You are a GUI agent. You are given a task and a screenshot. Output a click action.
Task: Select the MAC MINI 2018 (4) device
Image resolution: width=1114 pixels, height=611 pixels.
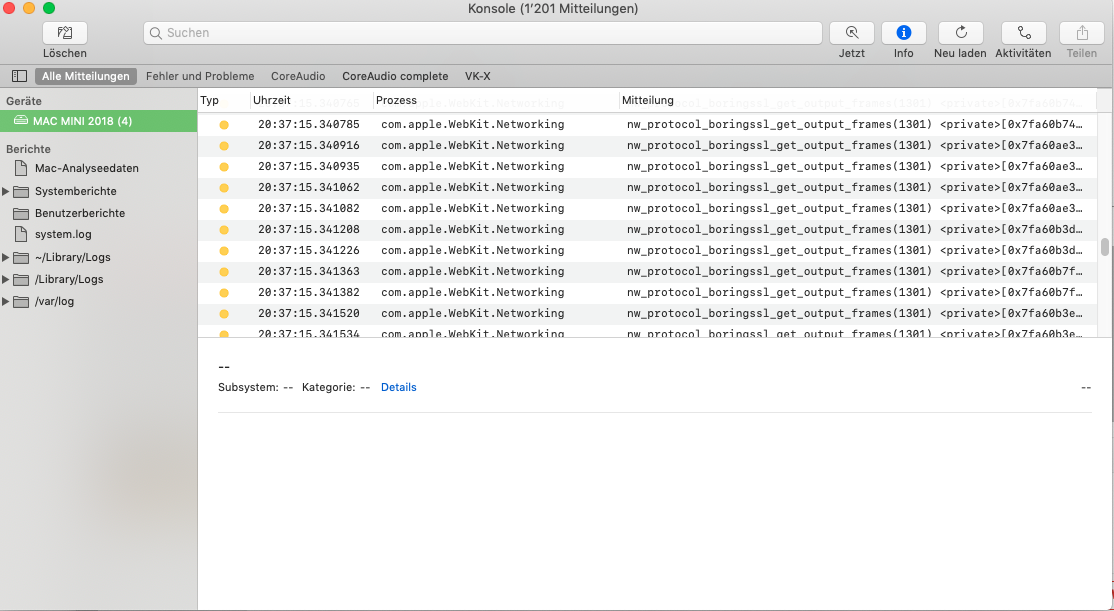point(99,121)
